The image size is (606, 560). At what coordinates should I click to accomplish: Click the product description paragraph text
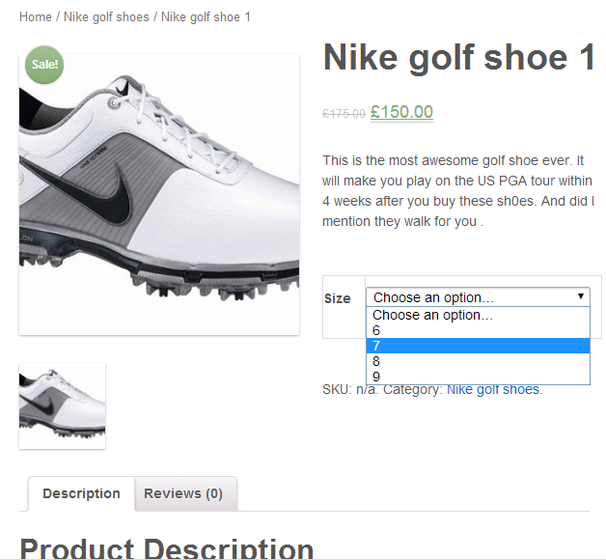(x=458, y=190)
